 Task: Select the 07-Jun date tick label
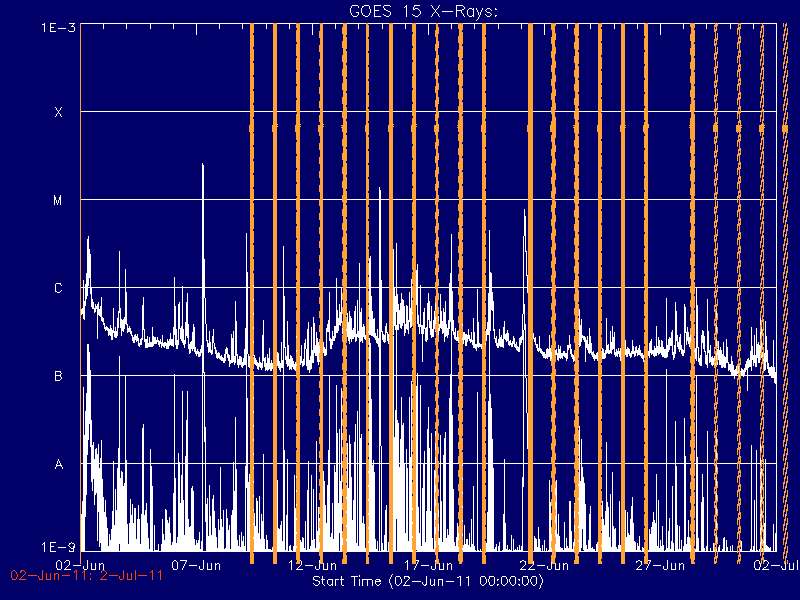pyautogui.click(x=196, y=565)
